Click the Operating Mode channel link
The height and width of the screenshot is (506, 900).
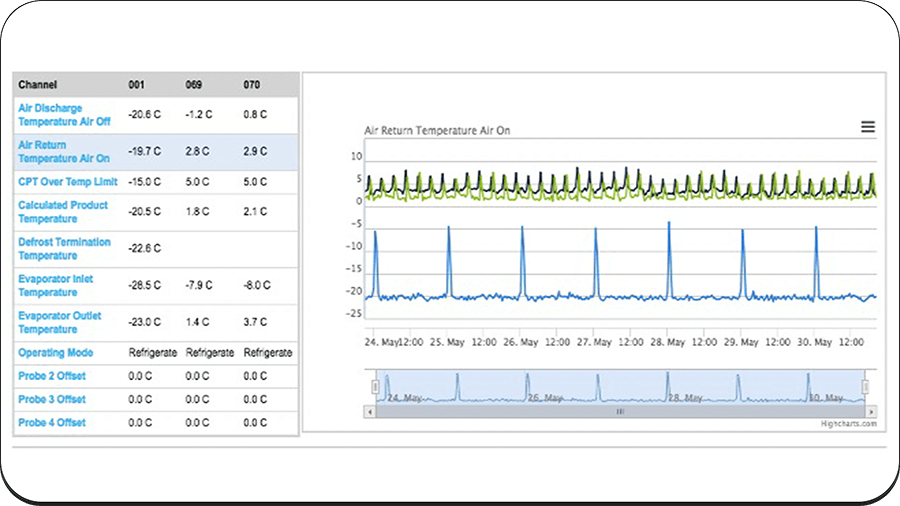coord(56,353)
